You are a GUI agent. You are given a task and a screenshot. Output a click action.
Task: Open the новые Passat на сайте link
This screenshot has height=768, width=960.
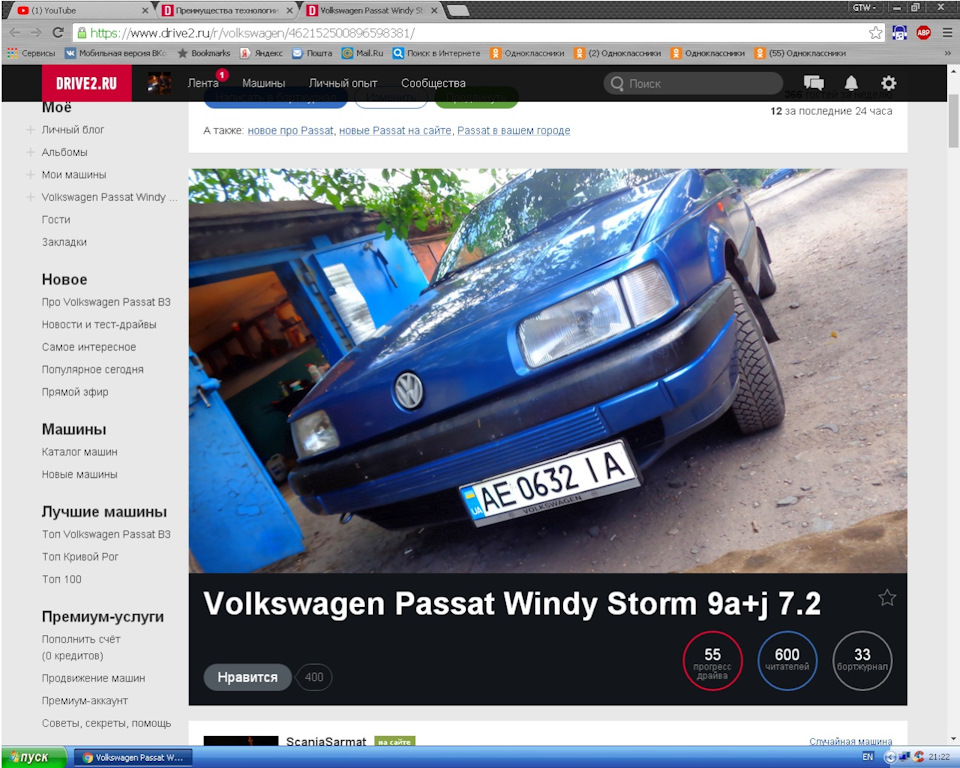click(395, 130)
